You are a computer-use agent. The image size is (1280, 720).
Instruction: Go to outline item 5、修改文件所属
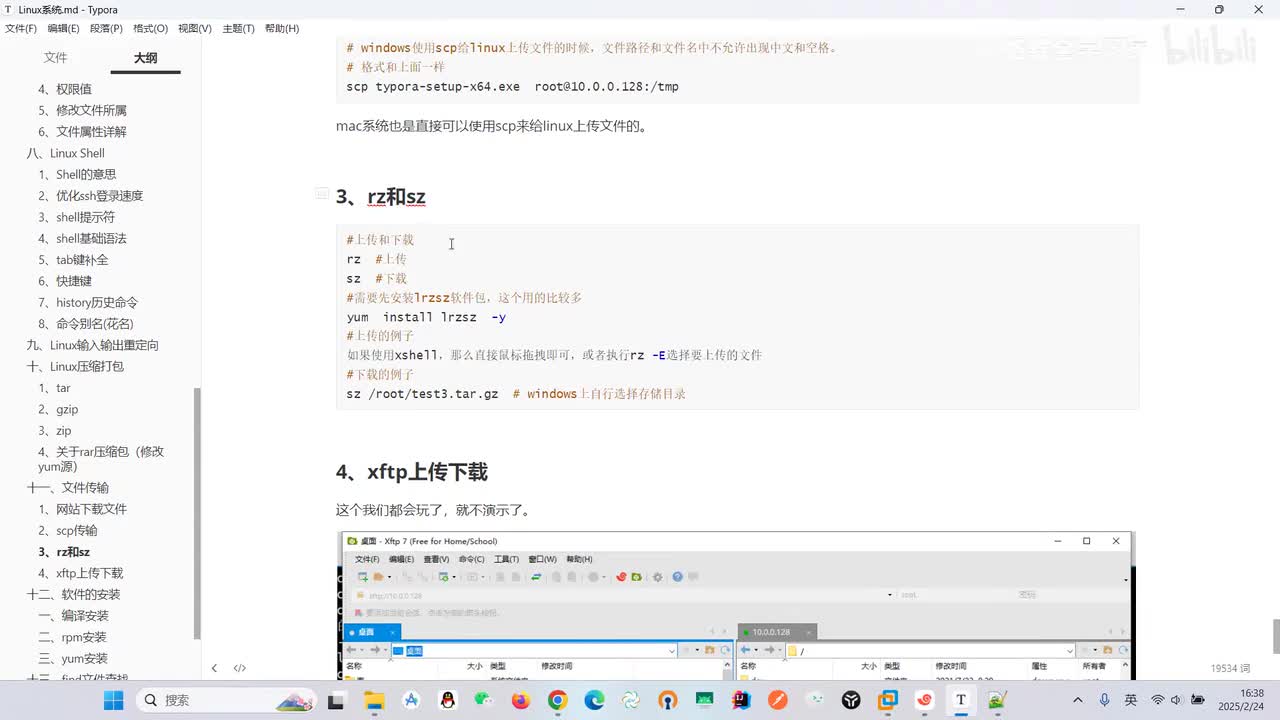(x=82, y=110)
